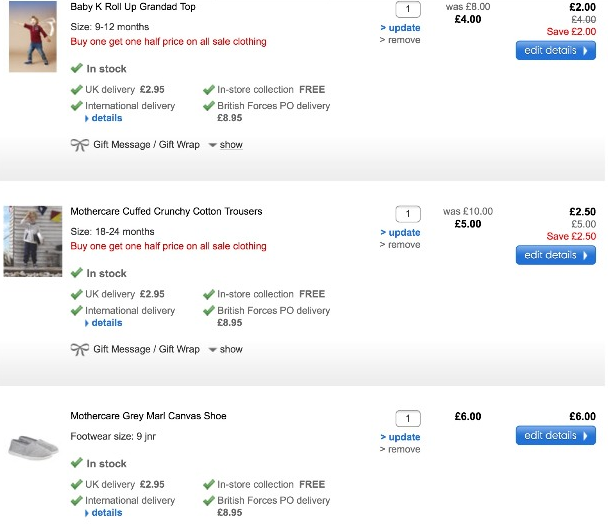Click British Forces PO delivery checkmark for Canvas Shoe
This screenshot has width=608, height=532.
point(208,501)
